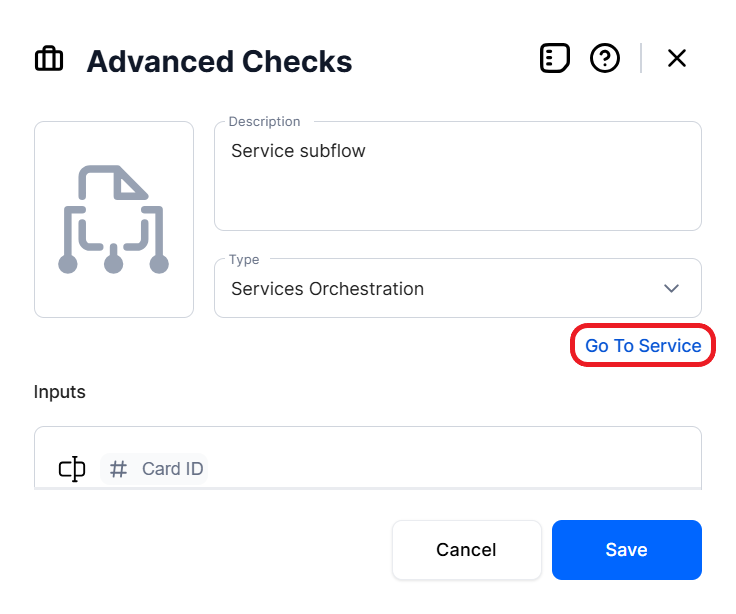Follow the Go To Service link
The height and width of the screenshot is (614, 736).
point(643,346)
